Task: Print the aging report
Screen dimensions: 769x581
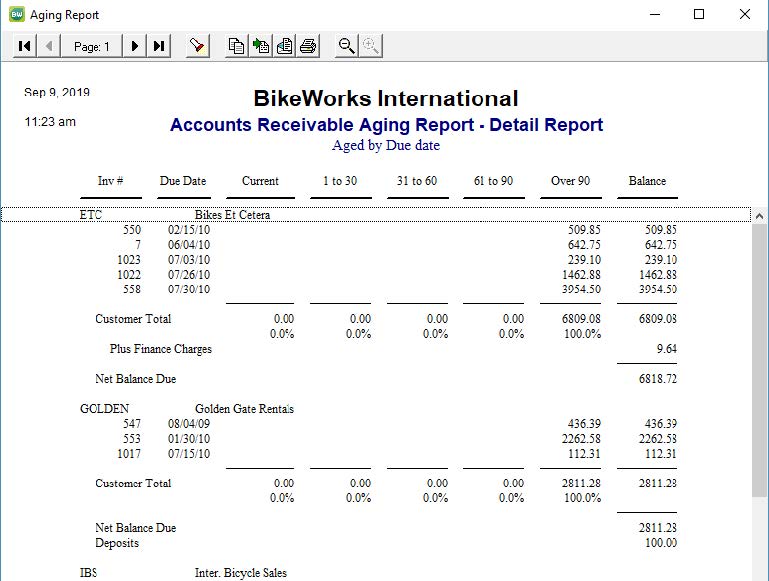Action: 308,46
